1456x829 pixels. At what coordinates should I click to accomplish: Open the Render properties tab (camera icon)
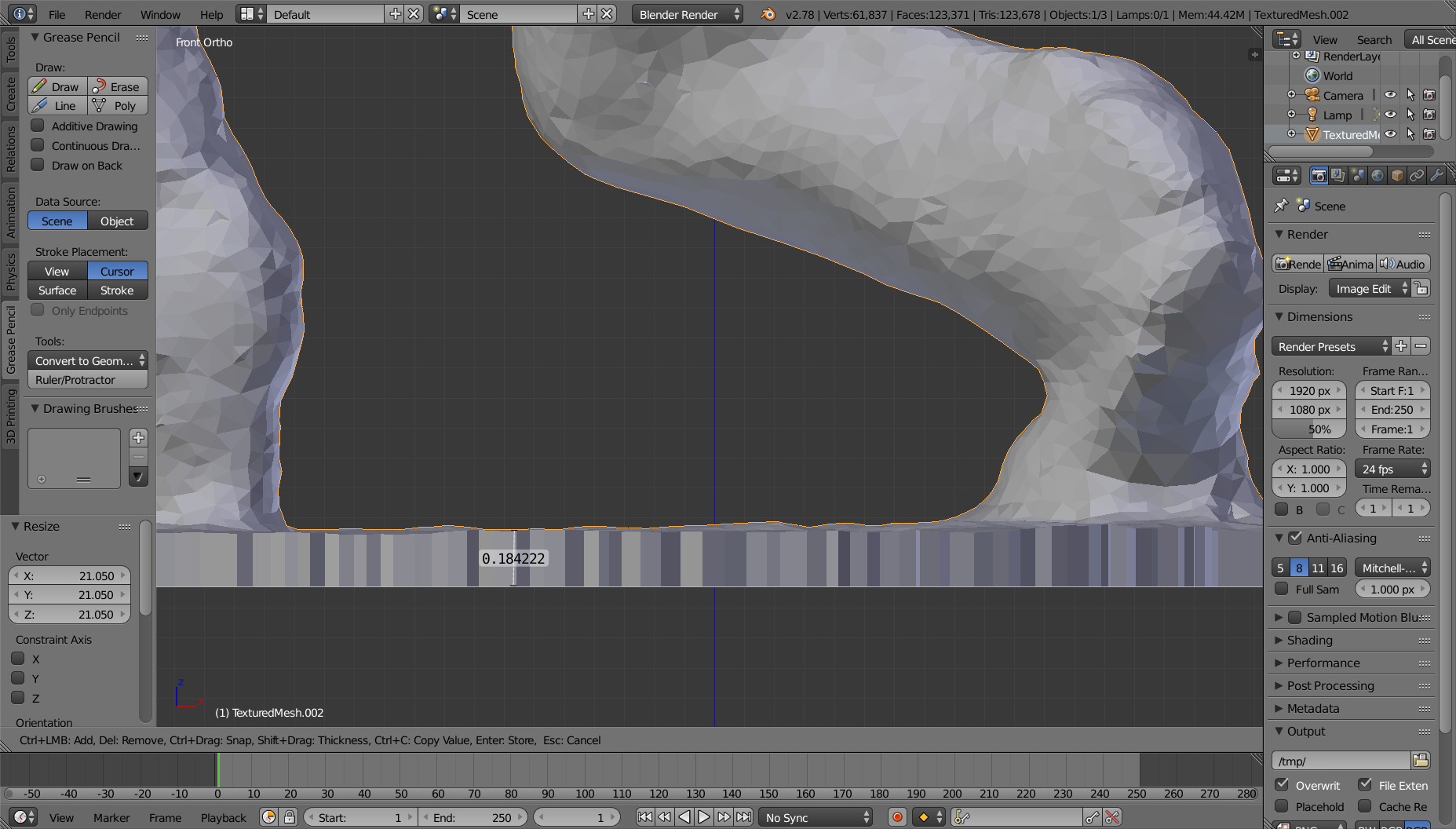click(1319, 176)
